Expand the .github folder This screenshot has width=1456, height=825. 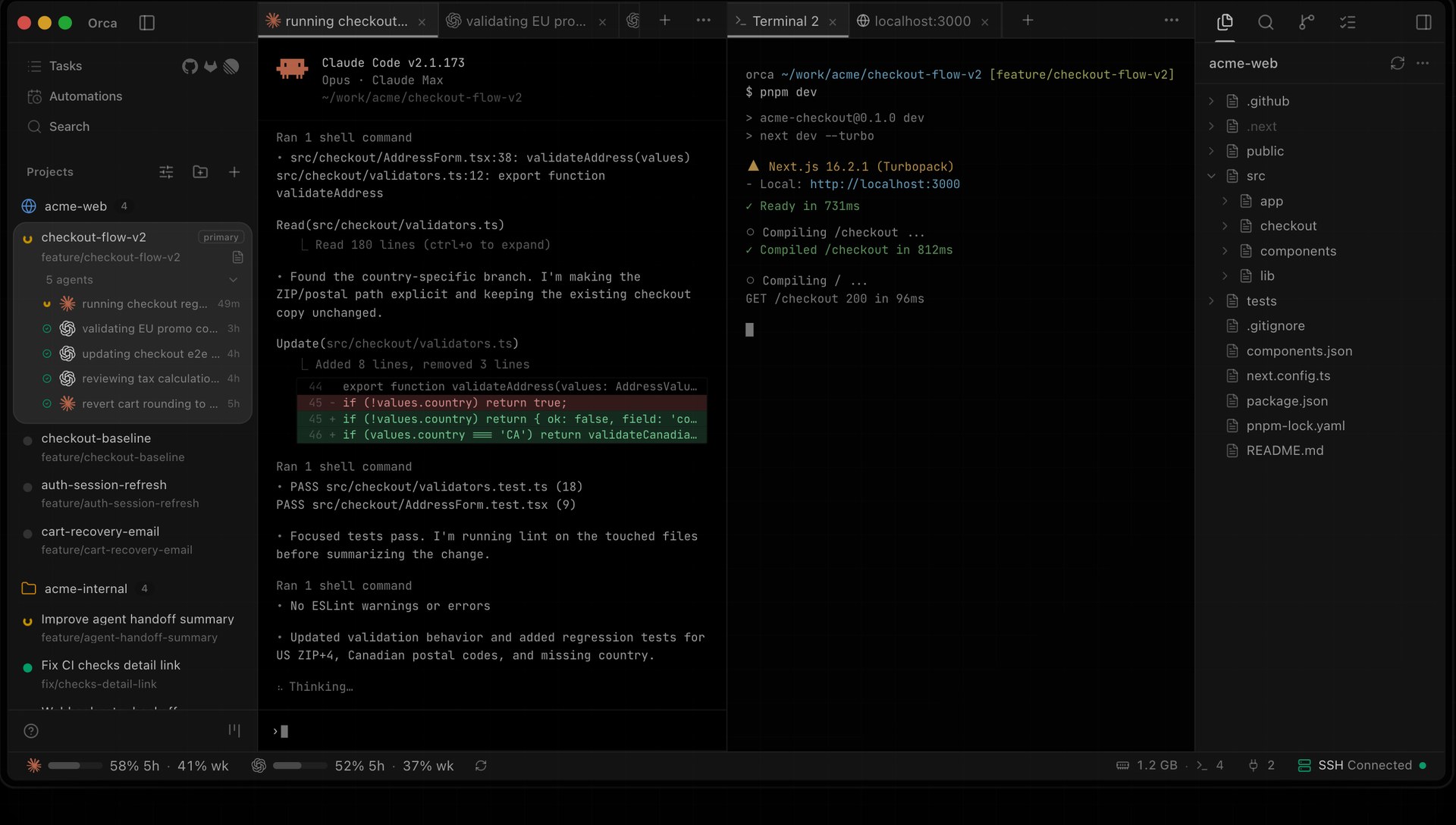coord(1211,101)
